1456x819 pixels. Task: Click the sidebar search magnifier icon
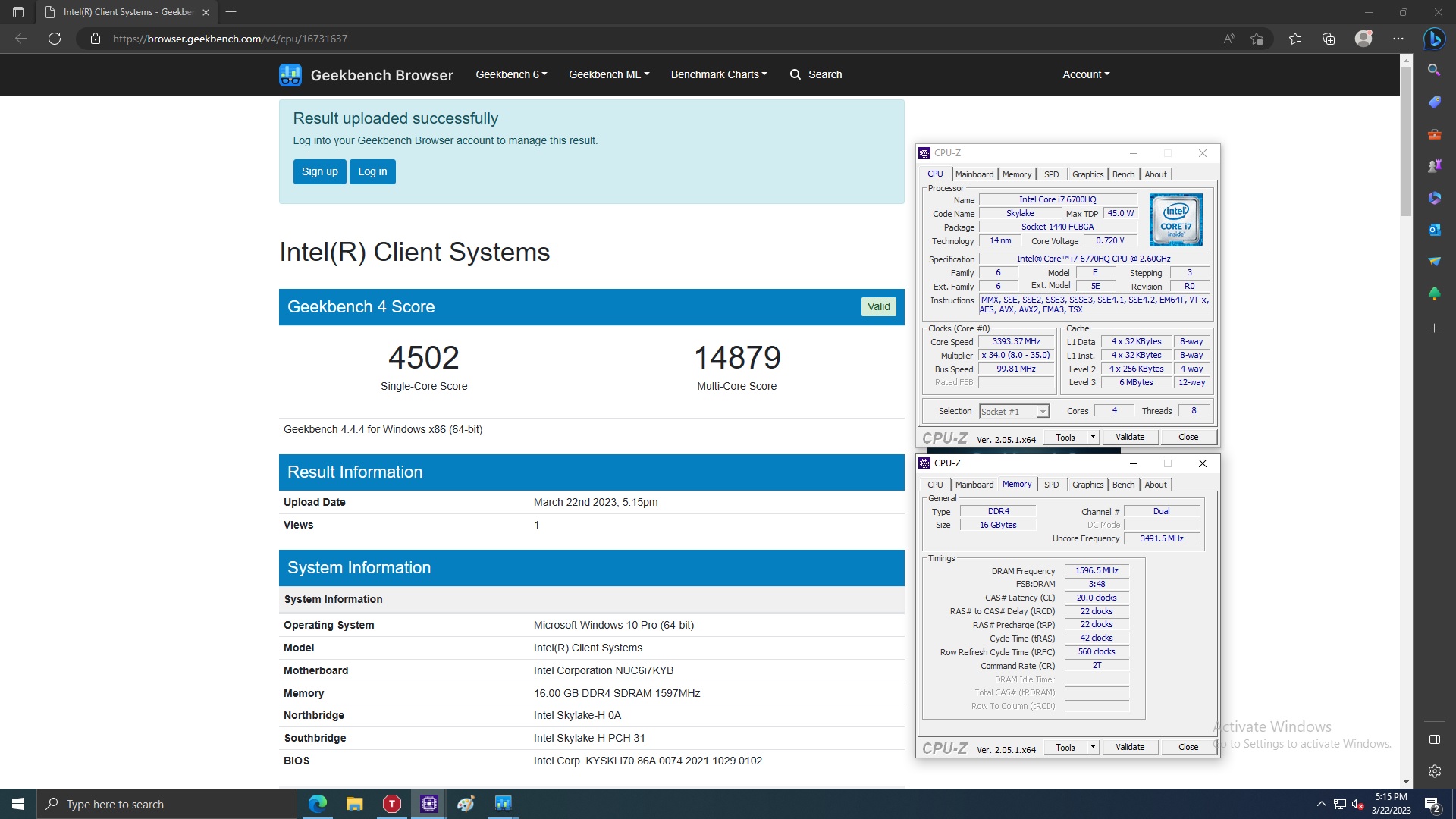tap(1434, 70)
